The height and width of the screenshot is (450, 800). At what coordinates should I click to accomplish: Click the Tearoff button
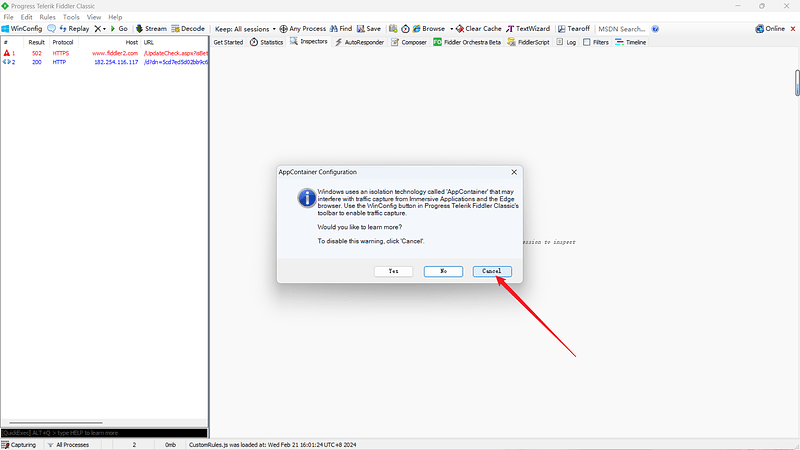573,29
